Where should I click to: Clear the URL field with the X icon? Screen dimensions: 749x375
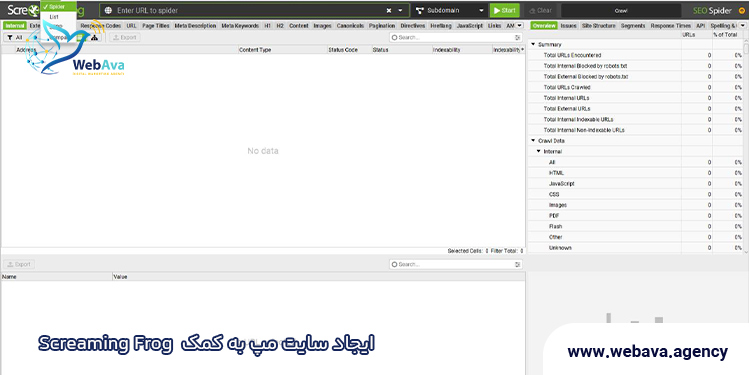389,11
